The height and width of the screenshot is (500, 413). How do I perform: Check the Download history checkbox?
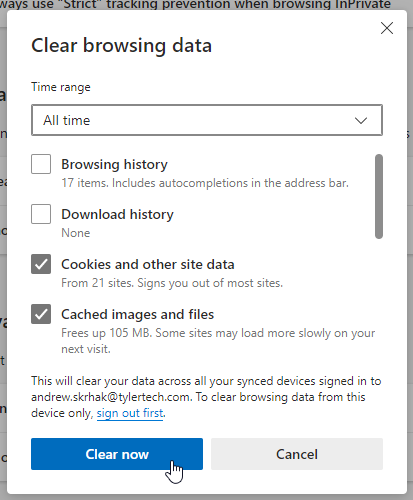[x=41, y=214]
